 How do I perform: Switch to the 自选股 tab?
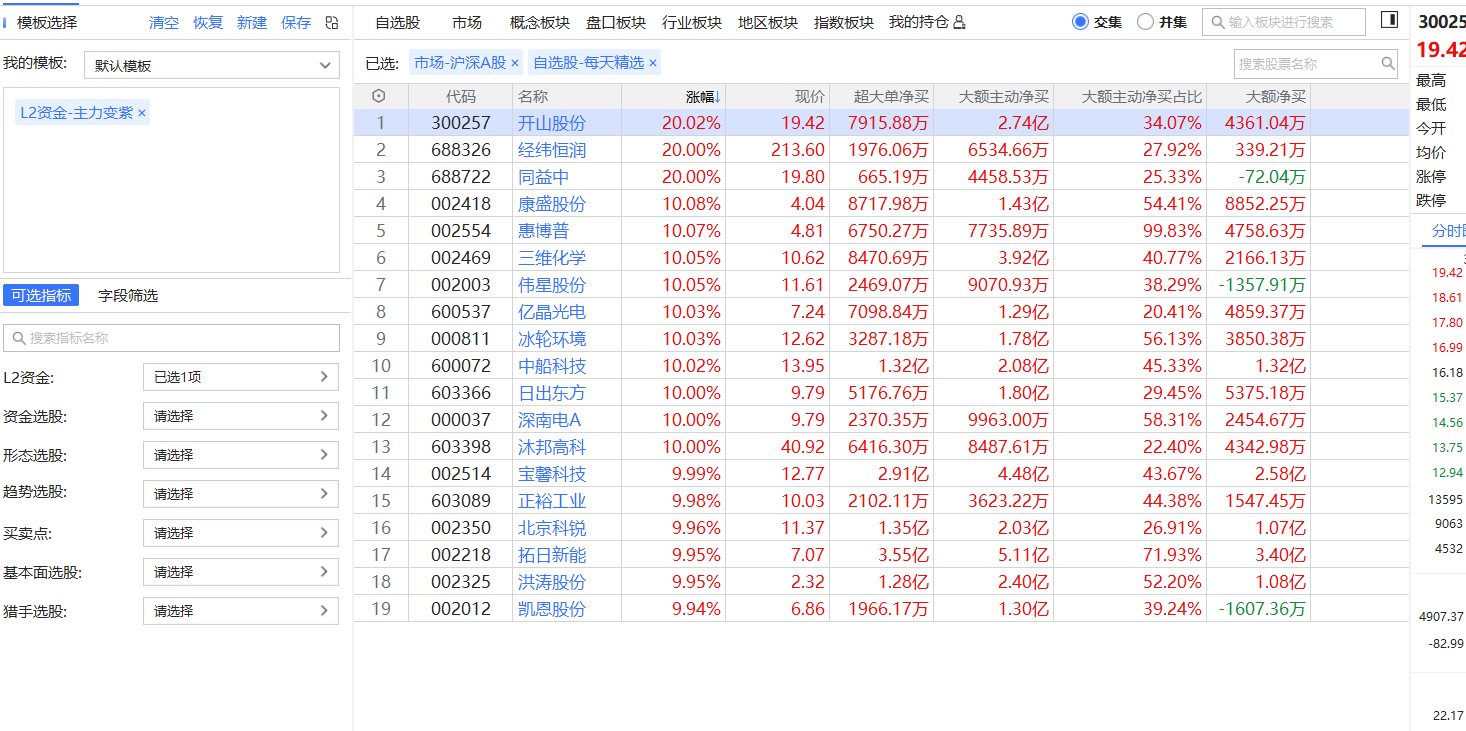[x=398, y=22]
